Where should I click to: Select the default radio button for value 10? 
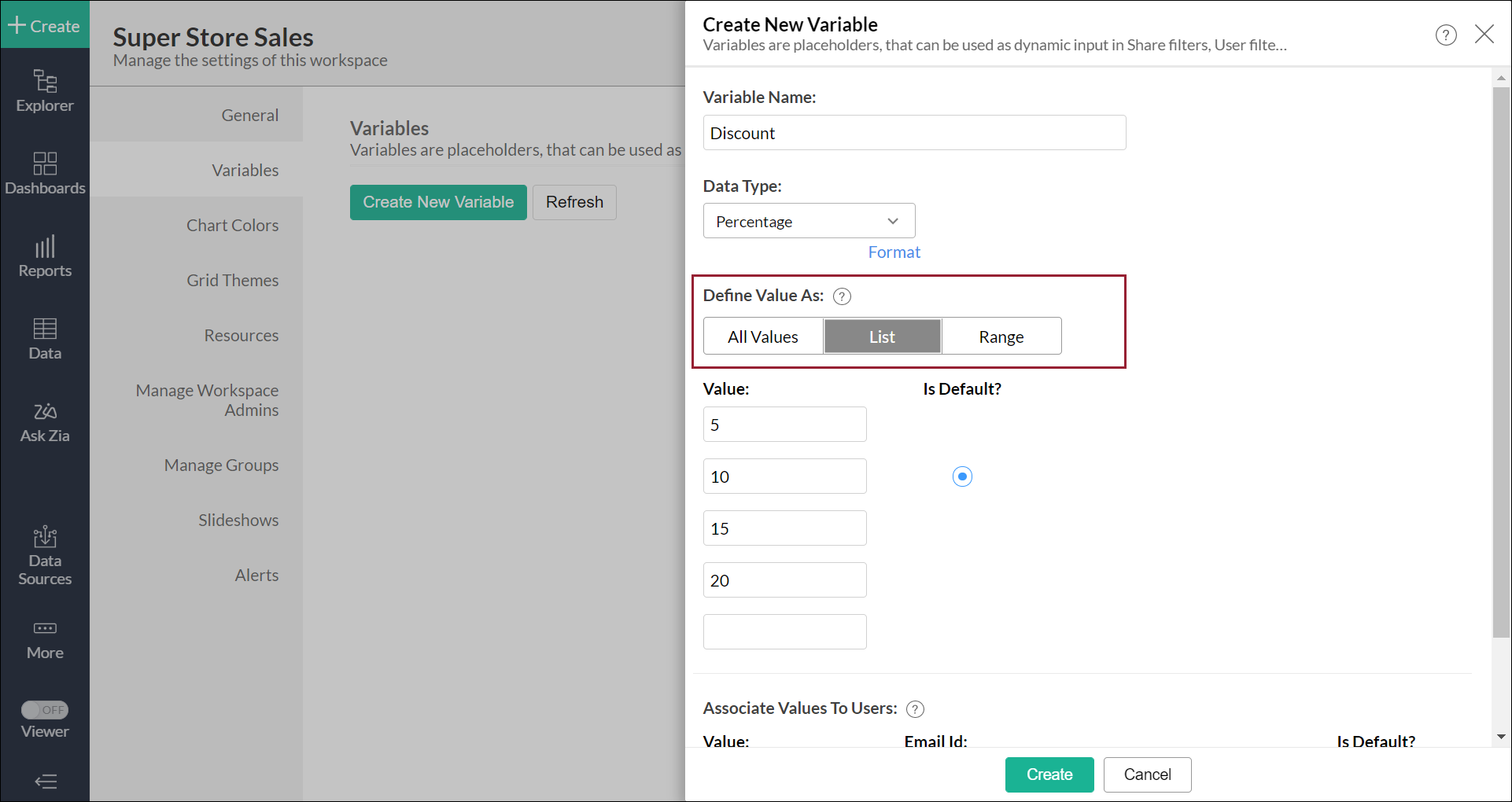tap(962, 476)
